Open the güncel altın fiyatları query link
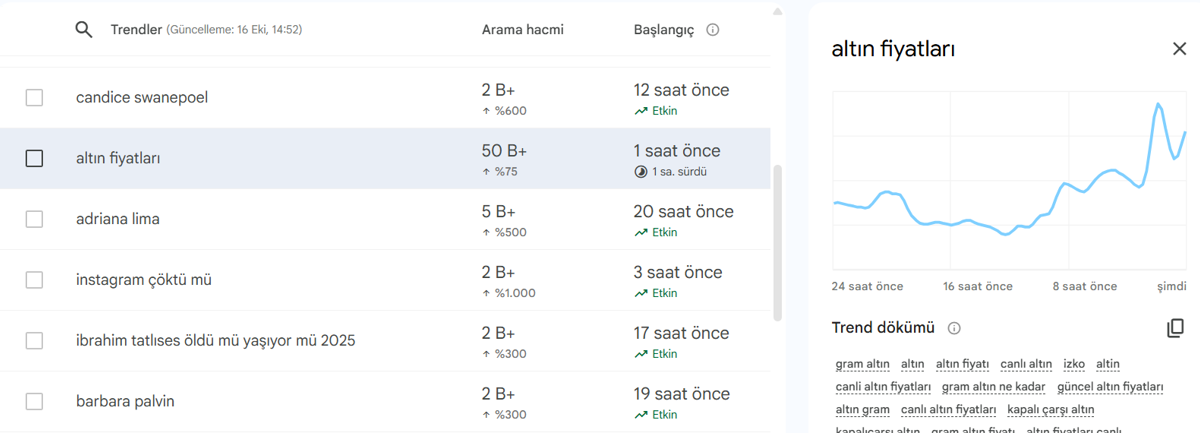Screen dimensions: 1200x433 (x=1110, y=387)
